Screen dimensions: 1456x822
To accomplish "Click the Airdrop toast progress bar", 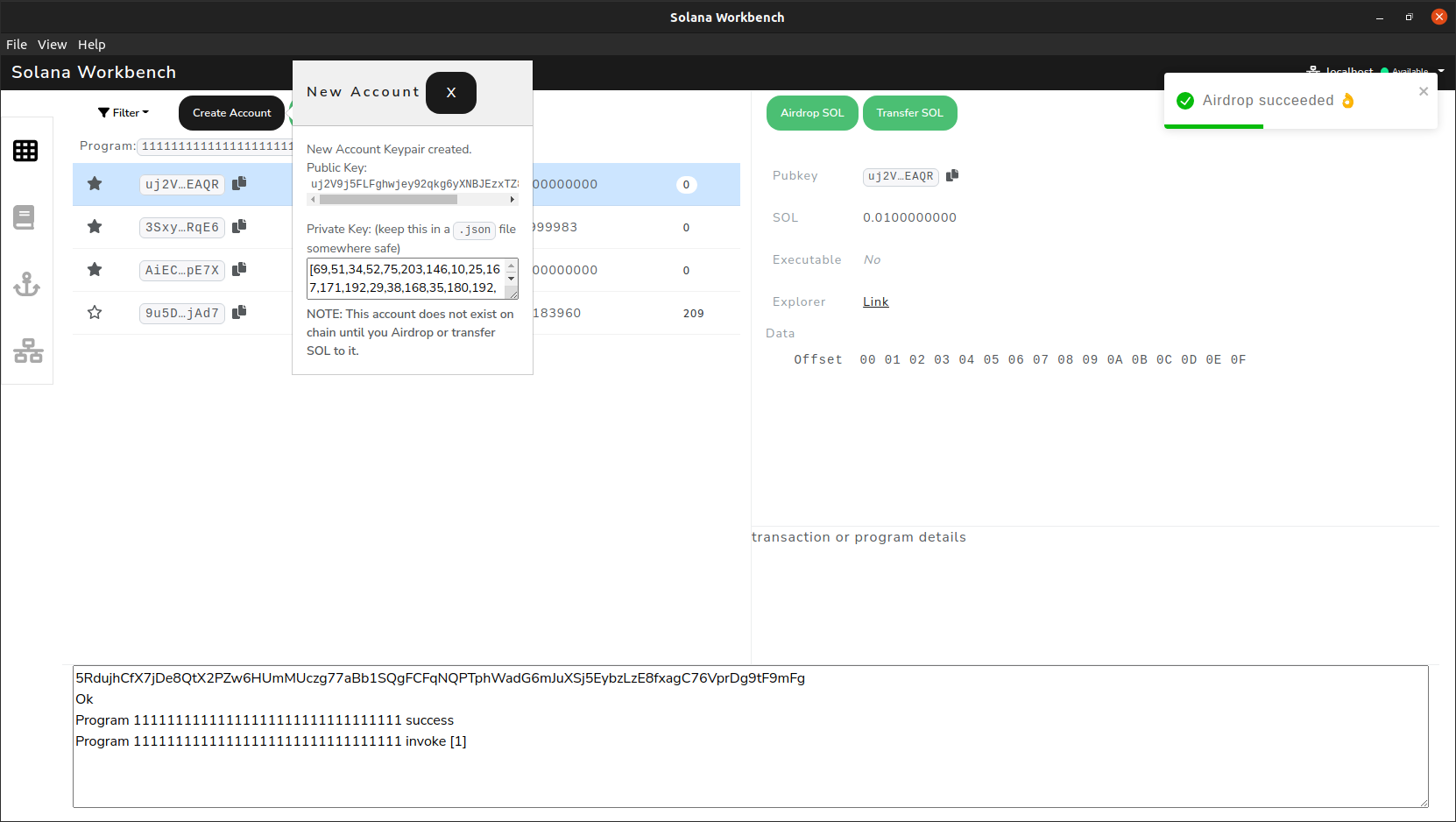I will [1213, 127].
